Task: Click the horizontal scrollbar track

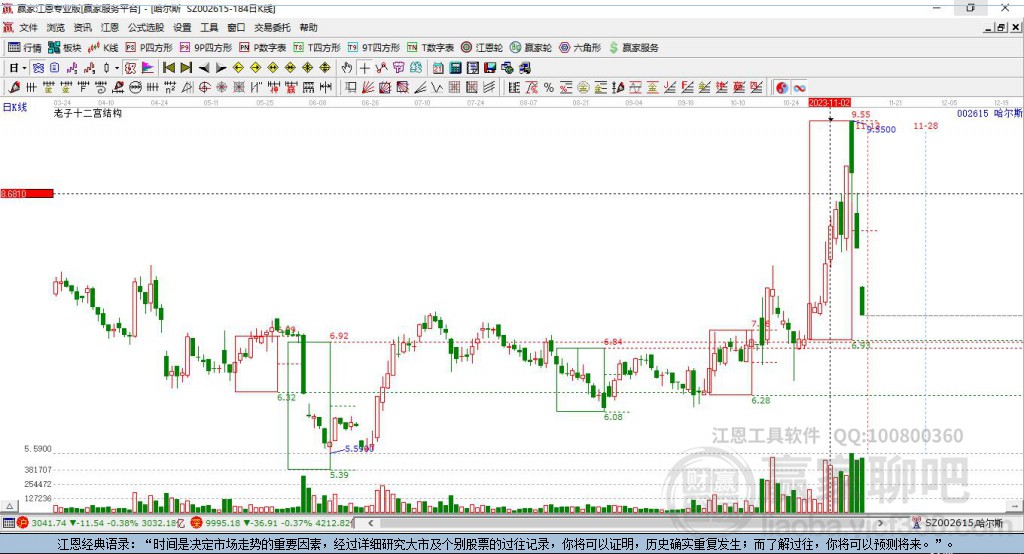Action: click(627, 523)
